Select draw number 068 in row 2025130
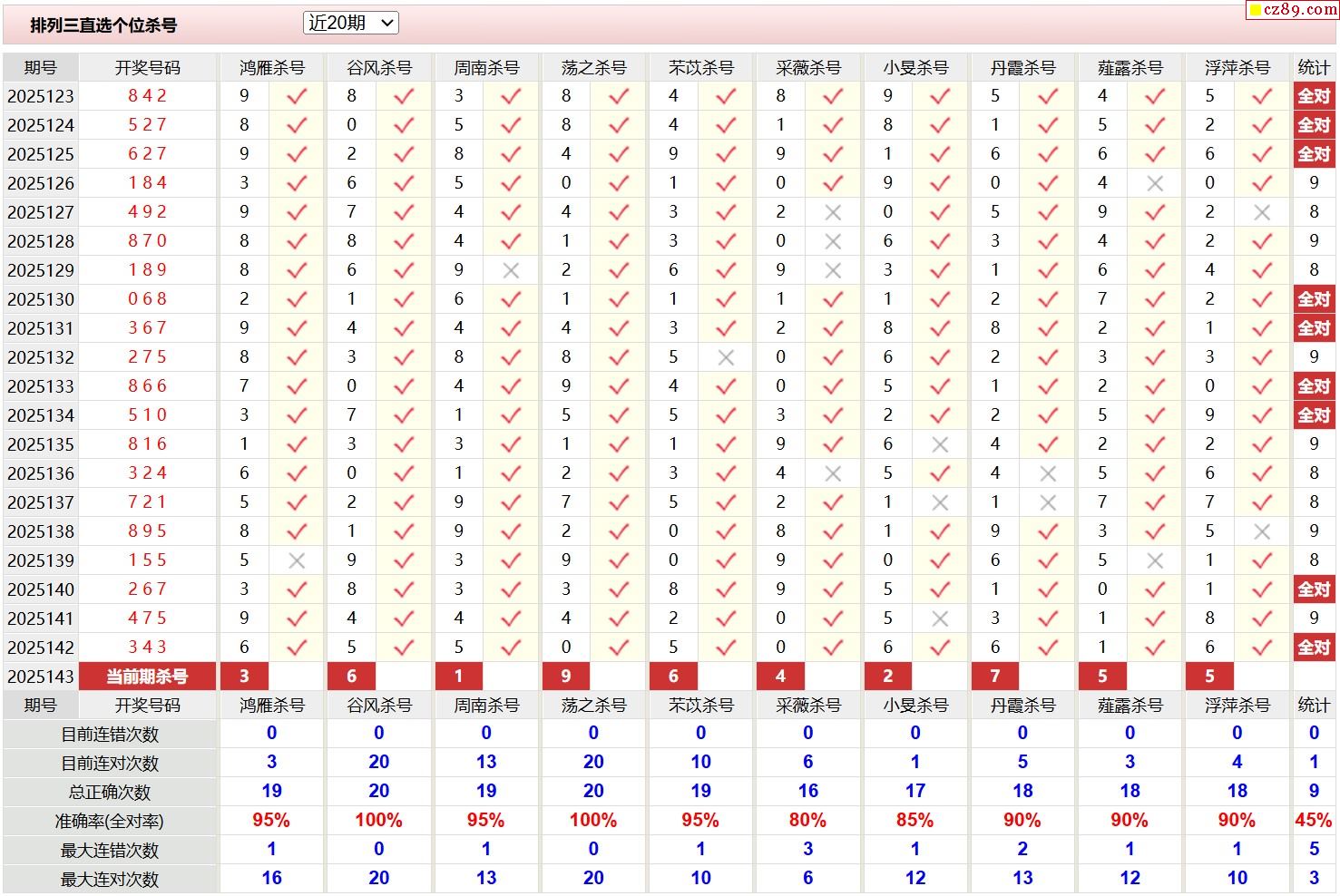Screen dimensions: 1340x896 point(147,298)
